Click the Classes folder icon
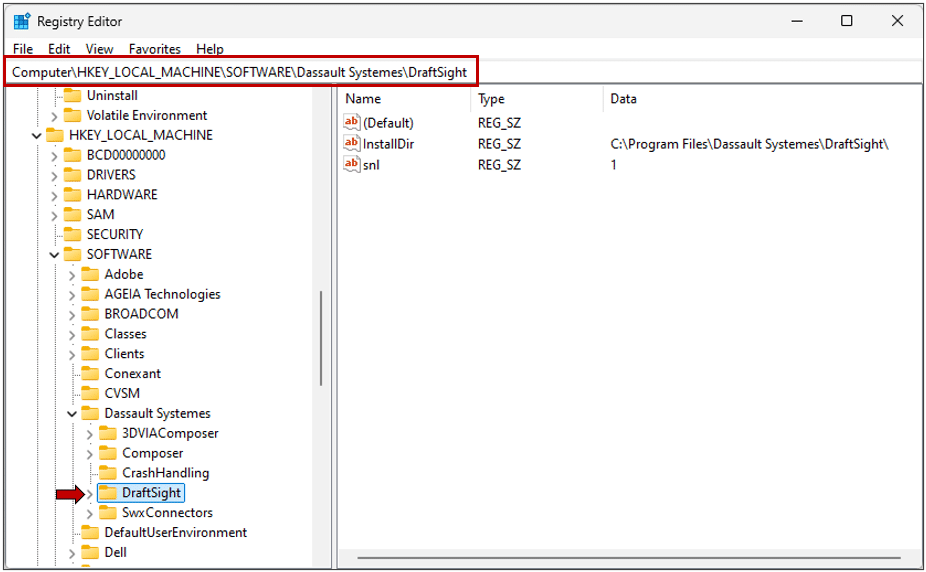The width and height of the screenshot is (926, 572). coord(90,334)
